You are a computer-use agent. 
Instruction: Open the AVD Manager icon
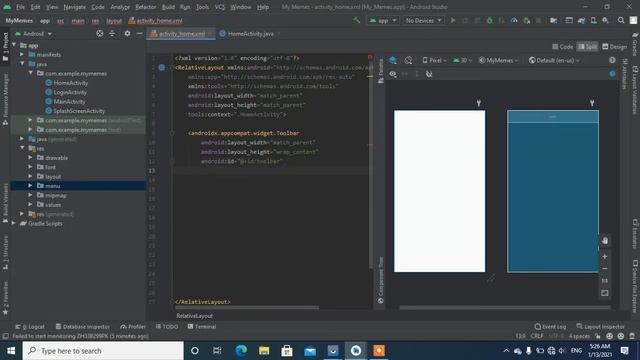(x=593, y=20)
